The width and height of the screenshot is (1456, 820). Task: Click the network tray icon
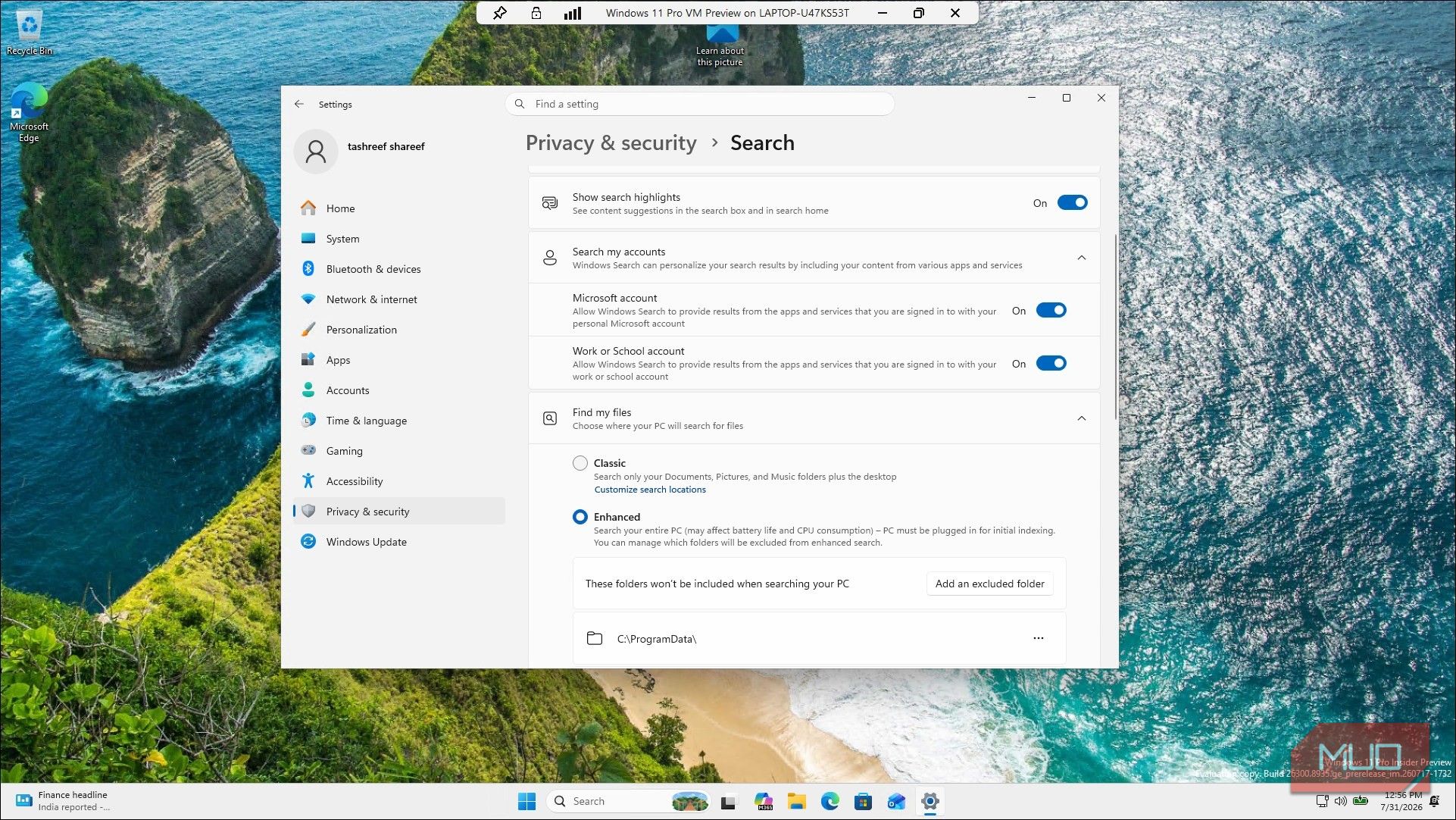pos(1322,801)
